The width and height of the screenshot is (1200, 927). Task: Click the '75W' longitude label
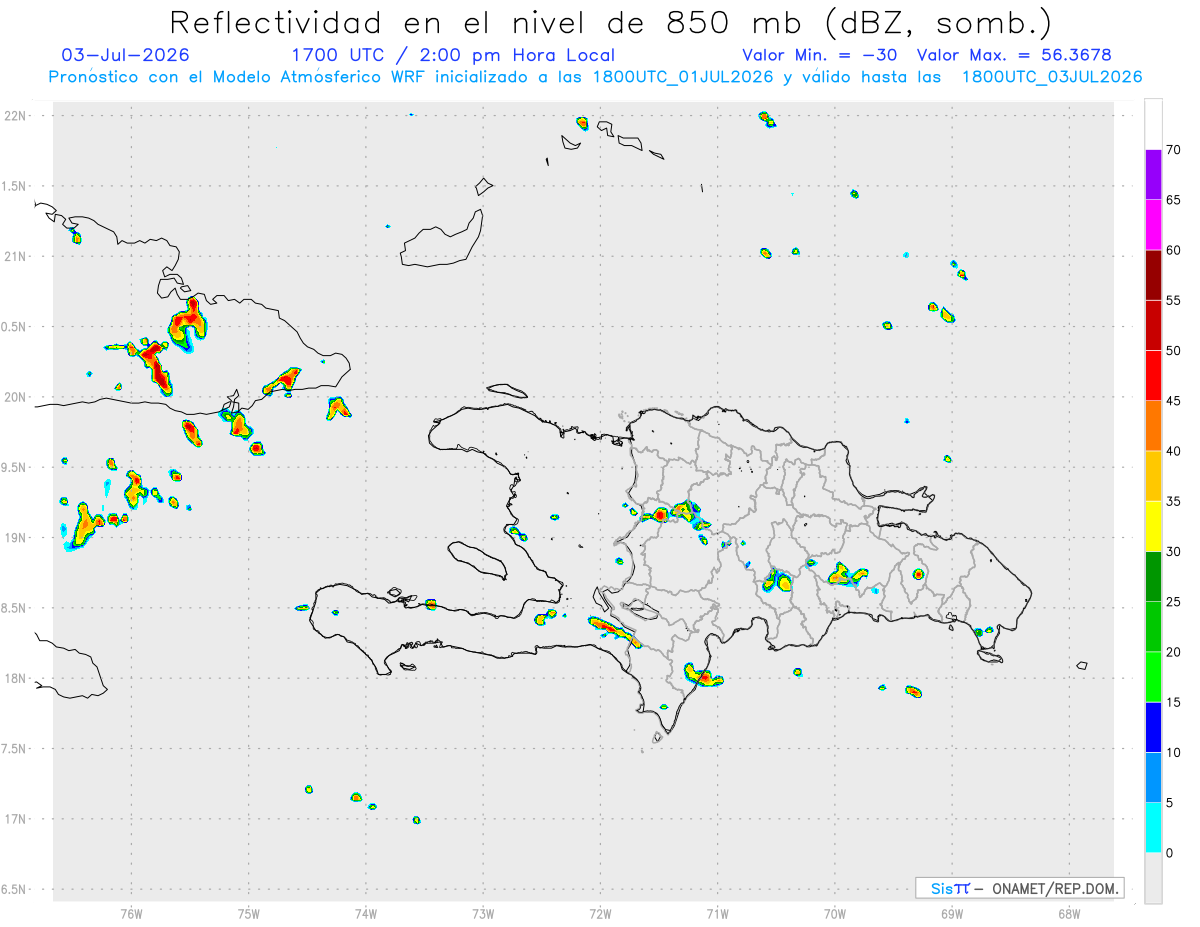[249, 914]
